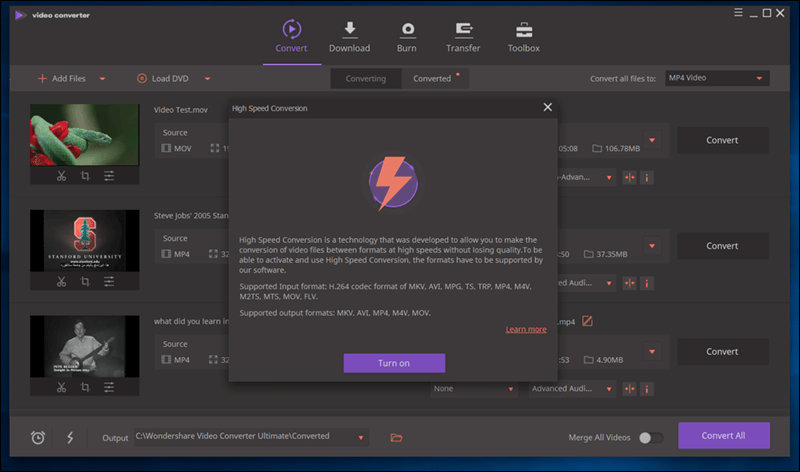Open Advanced Audio dropdown in third row

coord(572,388)
